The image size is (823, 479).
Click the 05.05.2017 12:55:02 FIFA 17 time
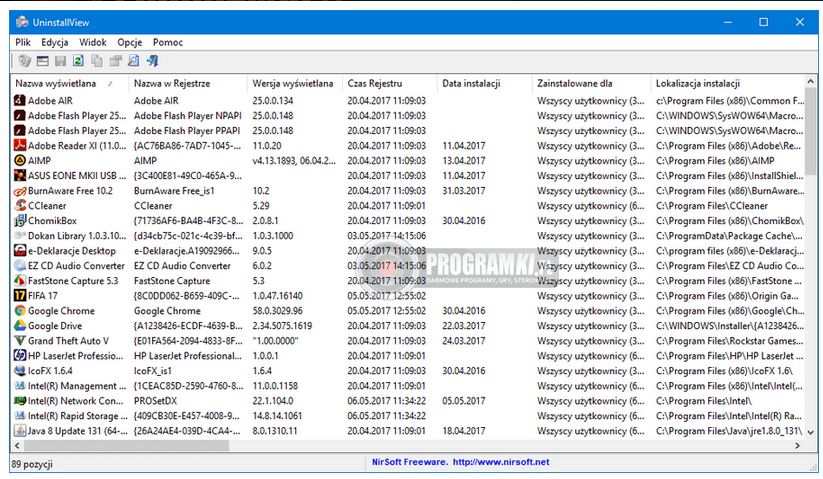point(386,296)
